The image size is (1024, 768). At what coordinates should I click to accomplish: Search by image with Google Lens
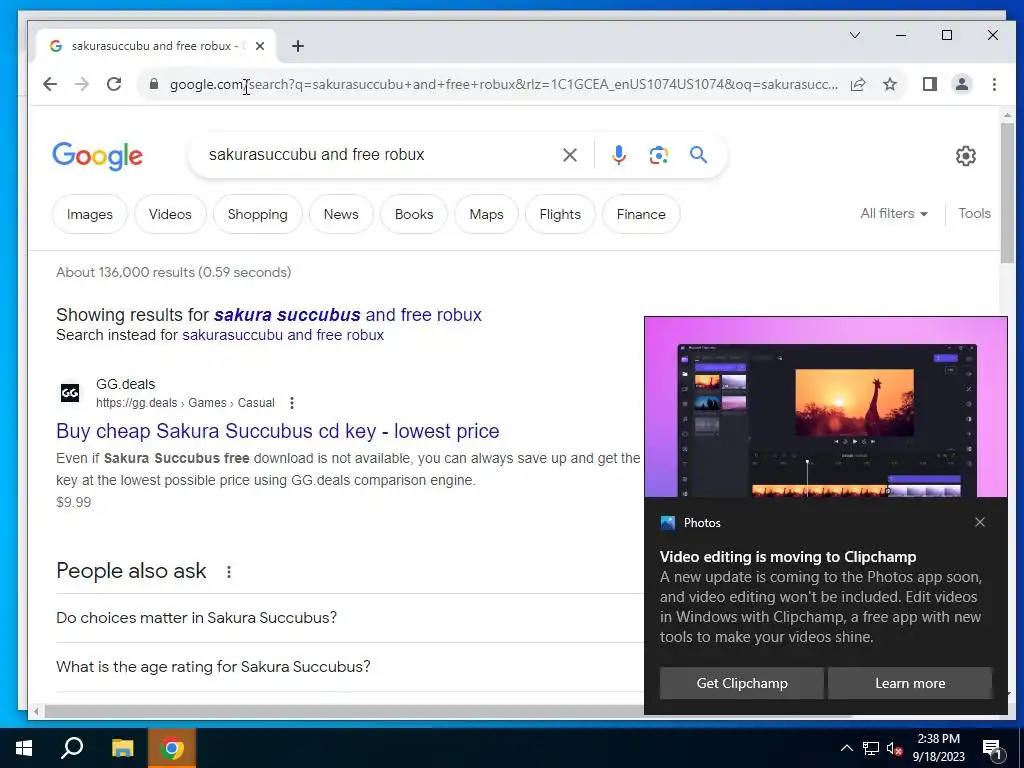coord(658,155)
